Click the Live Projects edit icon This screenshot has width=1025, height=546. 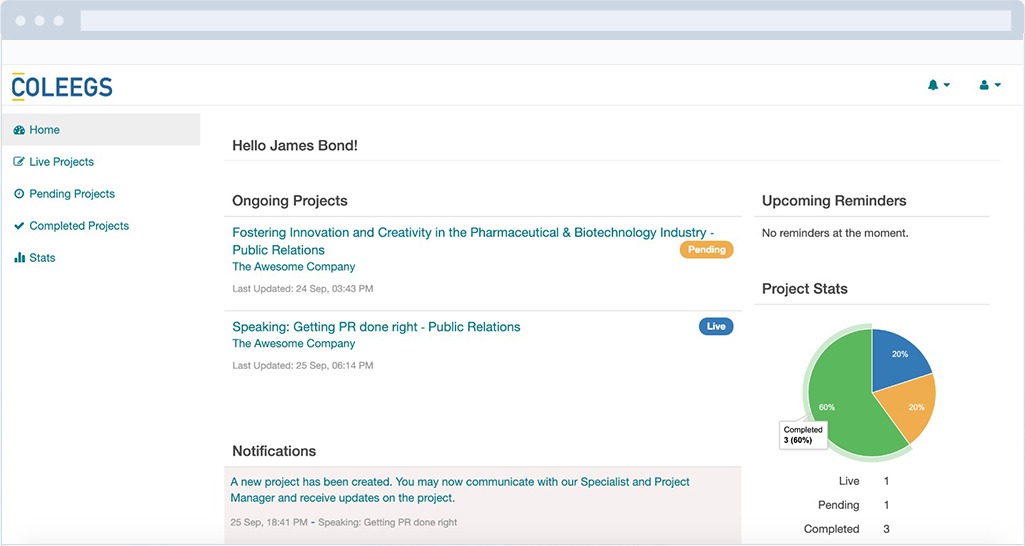(x=19, y=162)
